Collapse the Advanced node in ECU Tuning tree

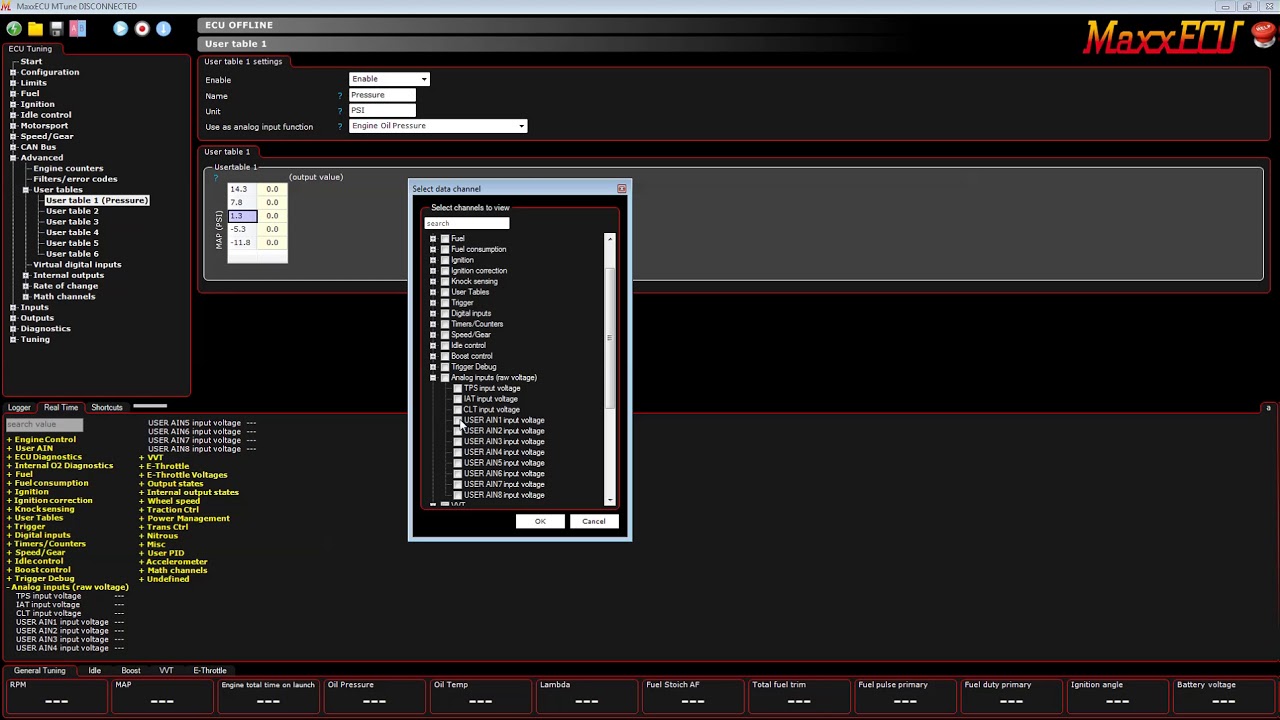(13, 158)
